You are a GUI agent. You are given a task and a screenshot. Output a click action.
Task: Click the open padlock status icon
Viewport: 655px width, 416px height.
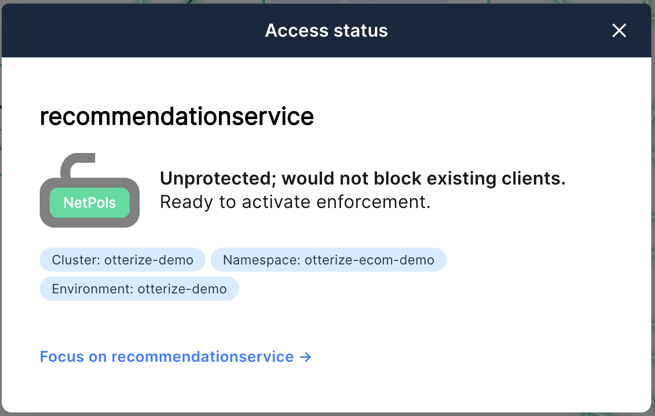(90, 190)
